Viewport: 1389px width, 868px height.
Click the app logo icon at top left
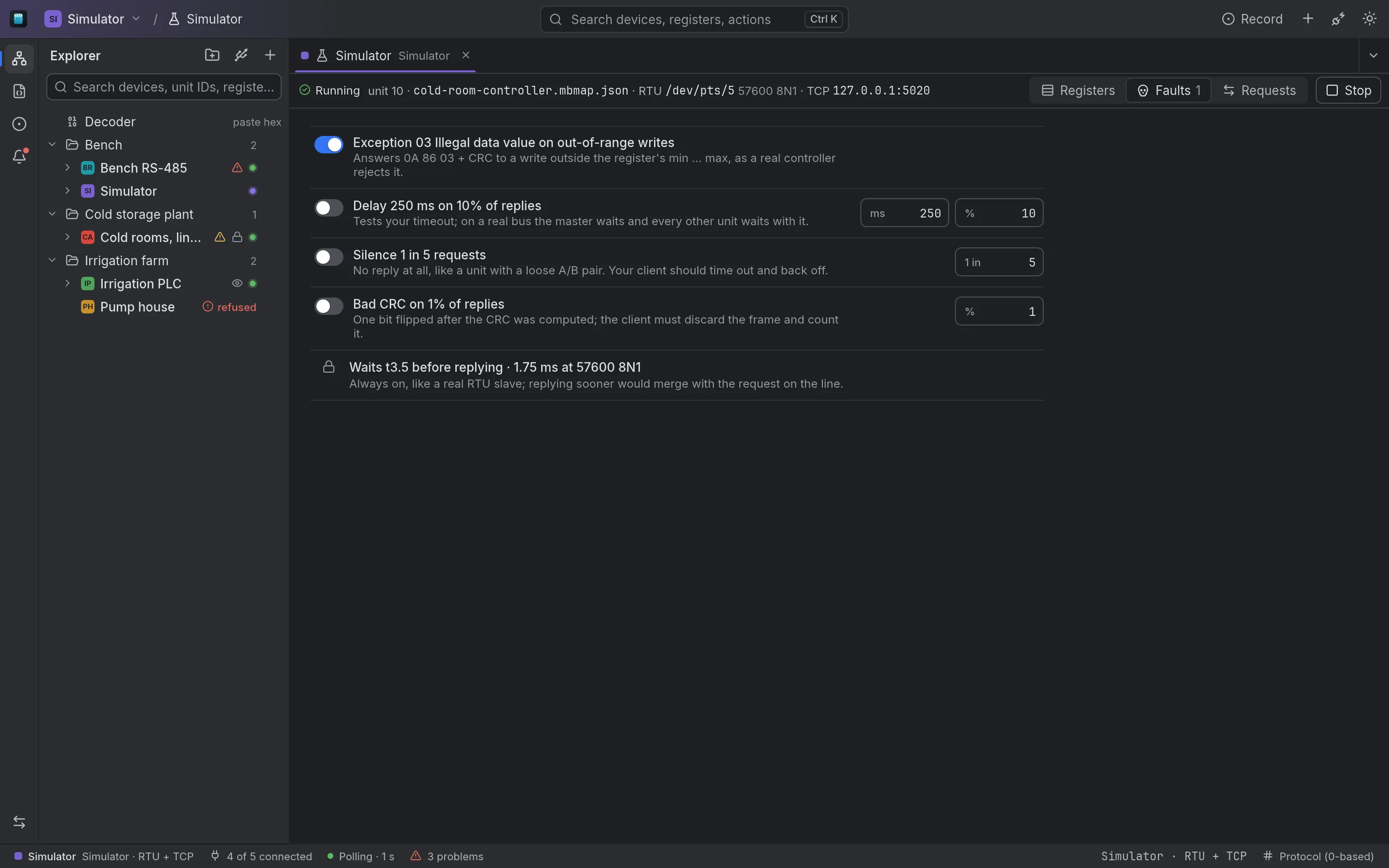pos(18,19)
